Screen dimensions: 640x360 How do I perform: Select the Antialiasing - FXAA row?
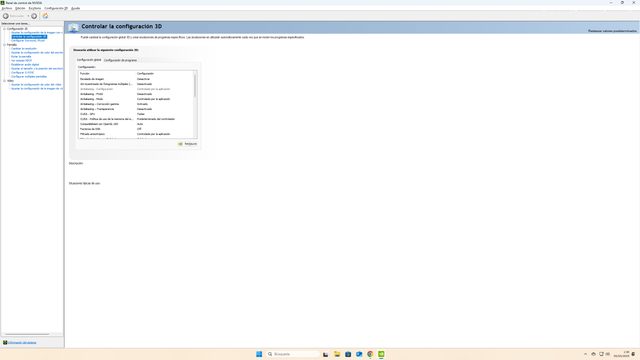click(137, 94)
